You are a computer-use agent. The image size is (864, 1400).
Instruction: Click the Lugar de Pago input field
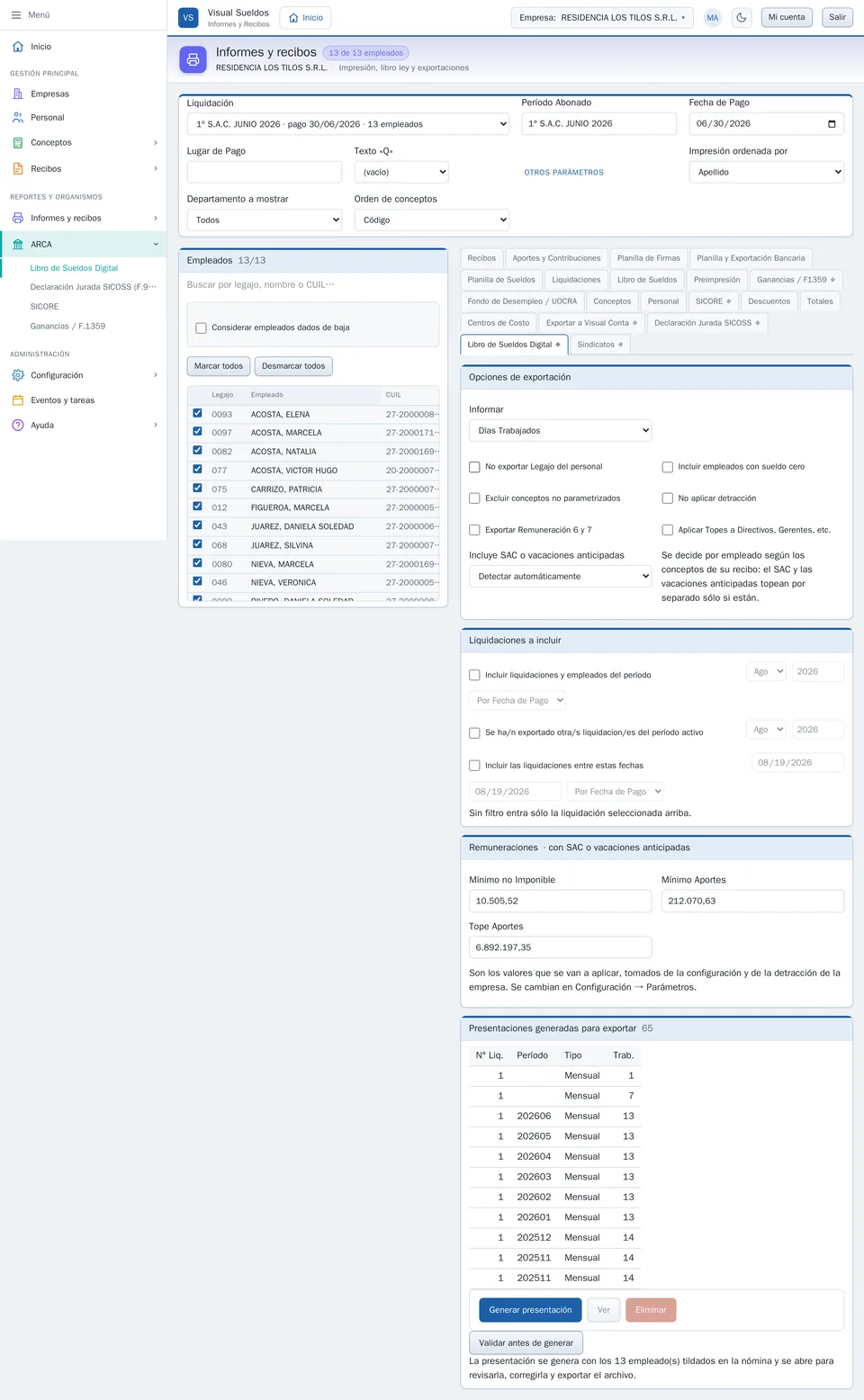tap(265, 172)
